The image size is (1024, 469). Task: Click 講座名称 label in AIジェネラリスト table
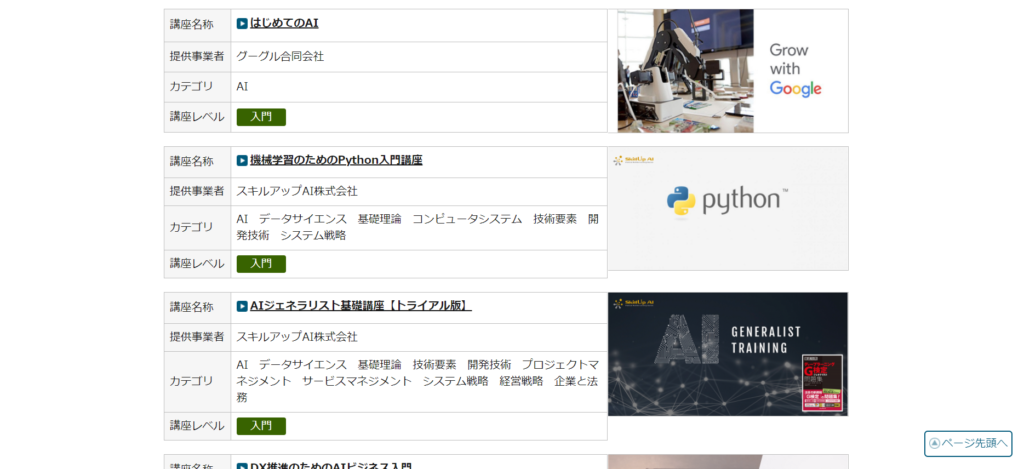[x=191, y=307]
